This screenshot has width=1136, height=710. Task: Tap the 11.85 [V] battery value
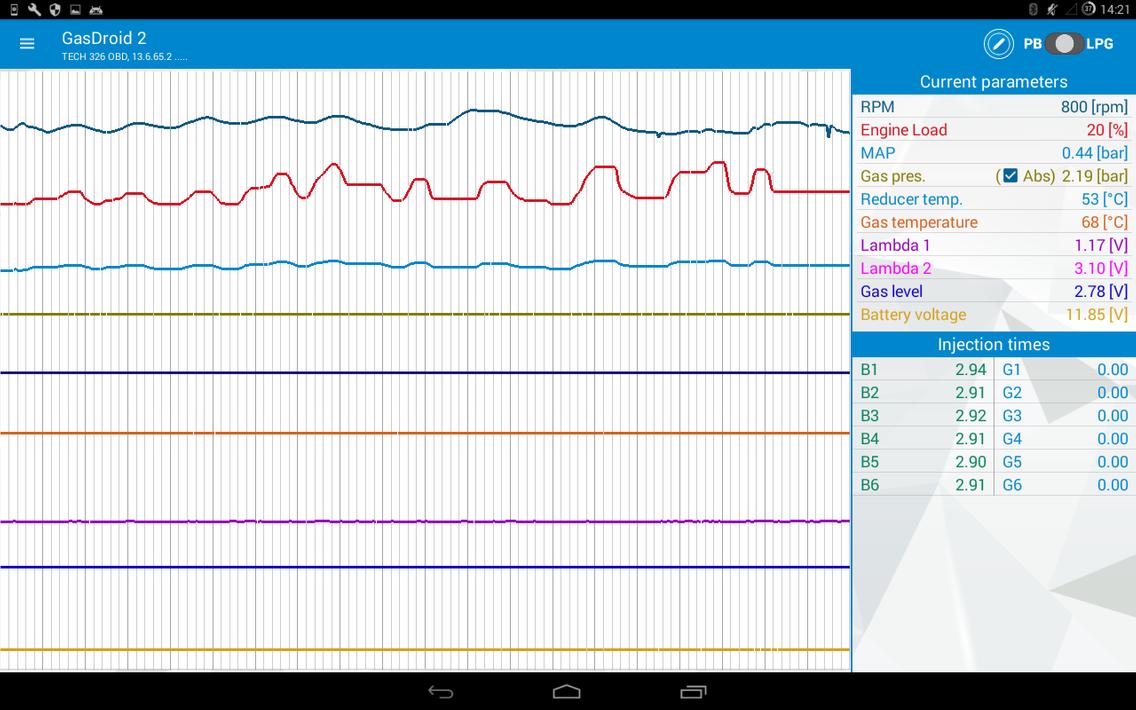[1096, 314]
